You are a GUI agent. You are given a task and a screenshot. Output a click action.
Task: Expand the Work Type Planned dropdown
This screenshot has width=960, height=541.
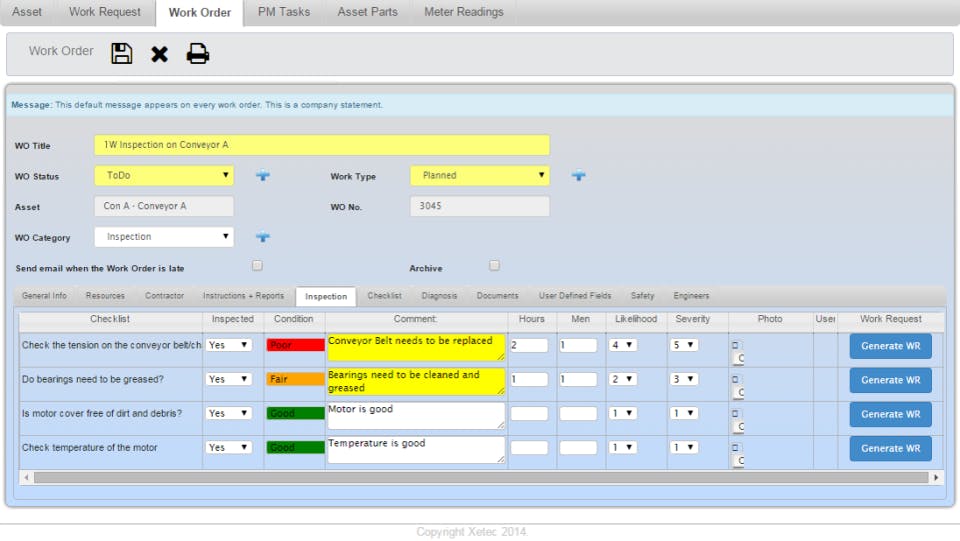click(x=480, y=175)
